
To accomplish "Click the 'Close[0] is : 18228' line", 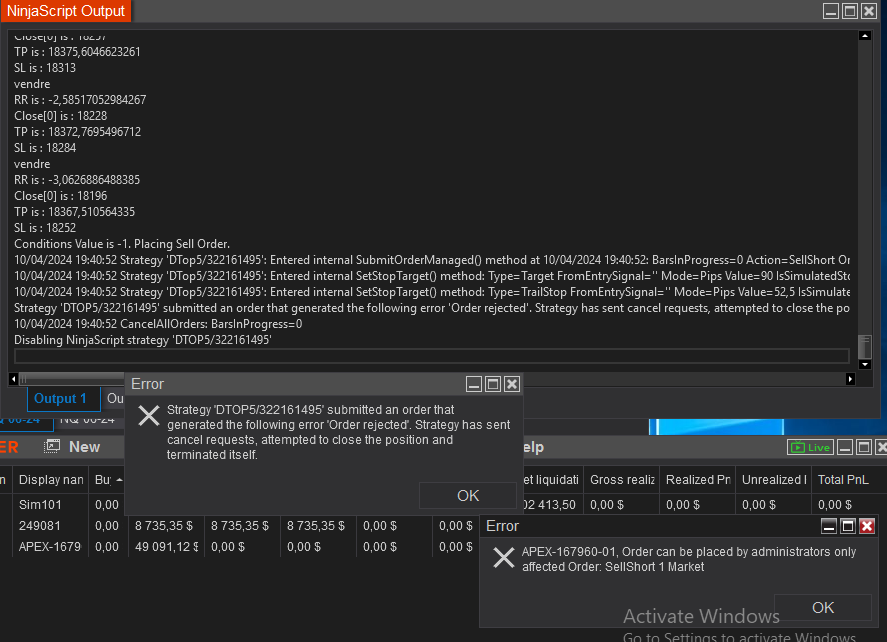I will 61,116.
